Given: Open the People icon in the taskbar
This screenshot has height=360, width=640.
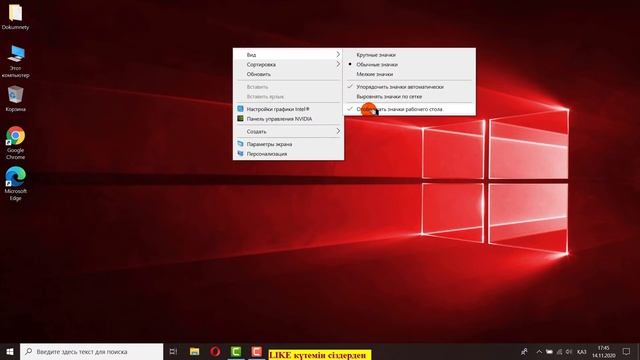Looking at the screenshot, I should [x=524, y=351].
